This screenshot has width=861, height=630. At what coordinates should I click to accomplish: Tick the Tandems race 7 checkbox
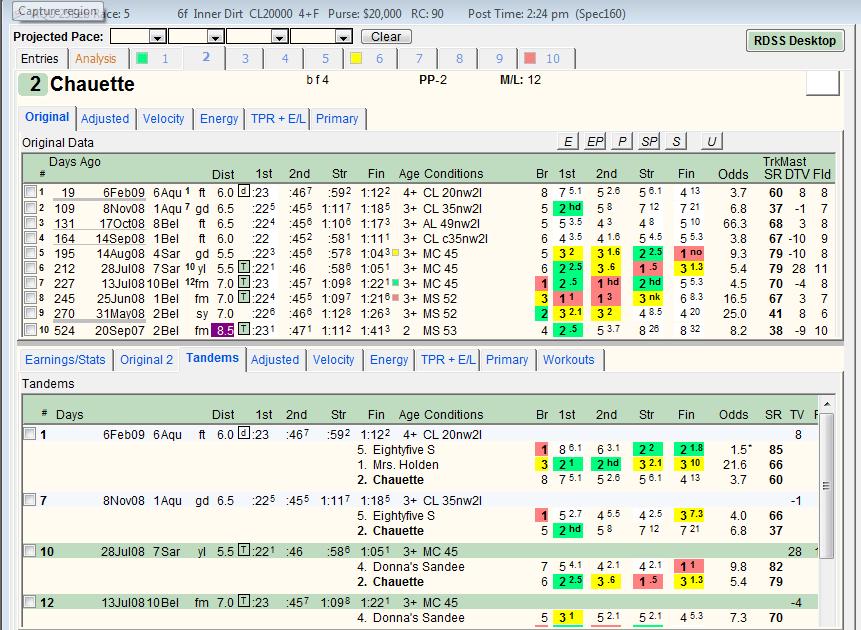point(30,500)
